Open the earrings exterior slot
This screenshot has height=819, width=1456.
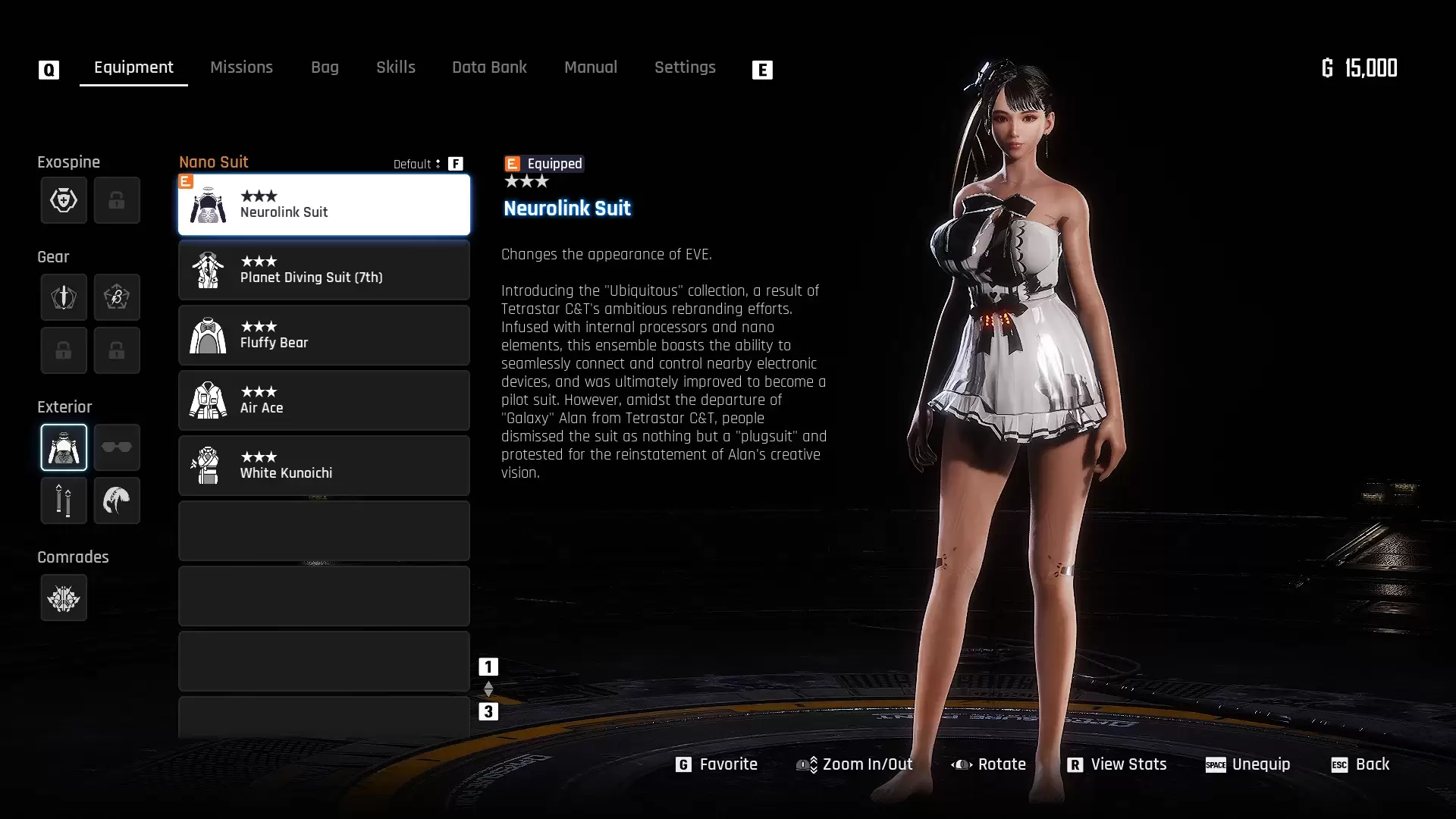point(64,500)
